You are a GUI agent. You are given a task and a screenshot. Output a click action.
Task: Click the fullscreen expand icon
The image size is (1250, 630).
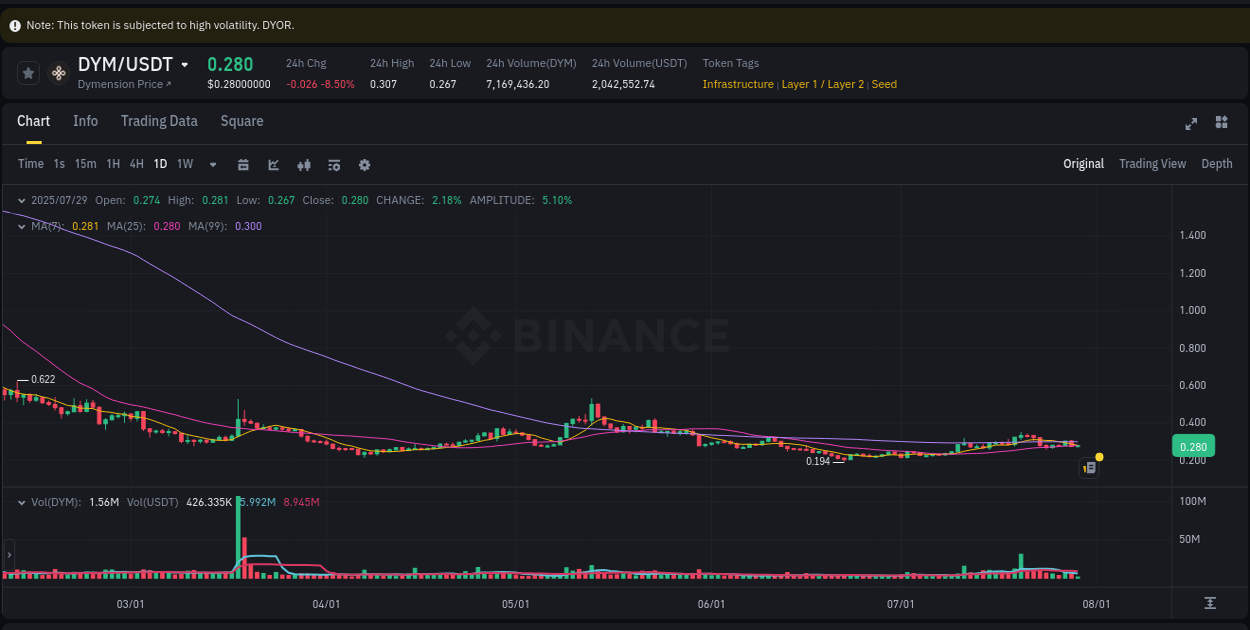(1190, 123)
